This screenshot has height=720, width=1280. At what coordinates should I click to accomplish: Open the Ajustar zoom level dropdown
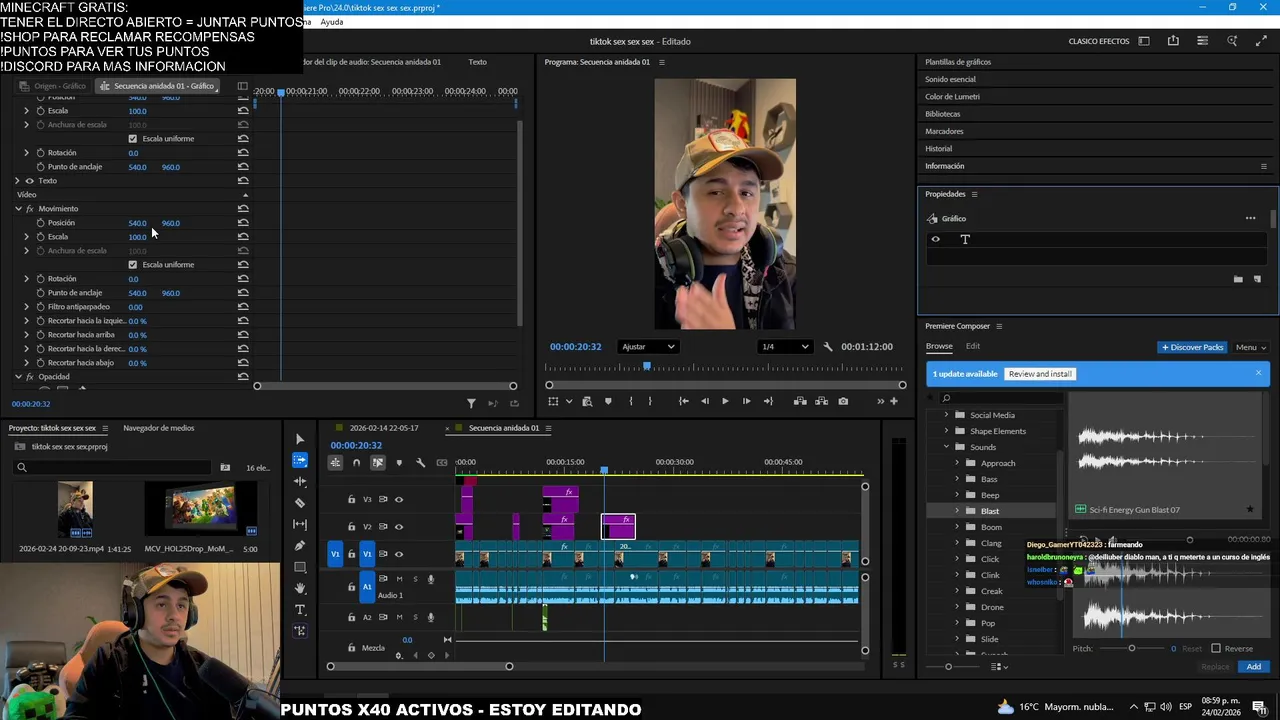click(648, 347)
